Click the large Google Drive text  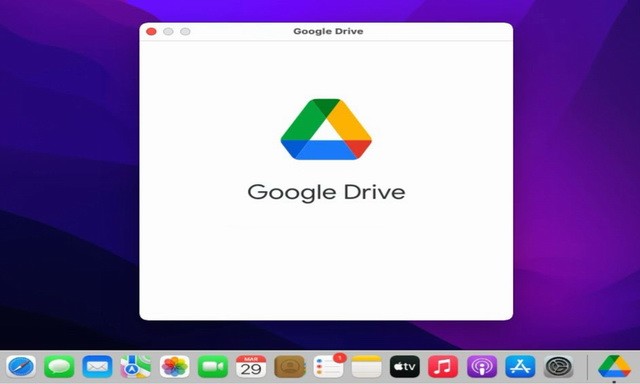coord(326,192)
